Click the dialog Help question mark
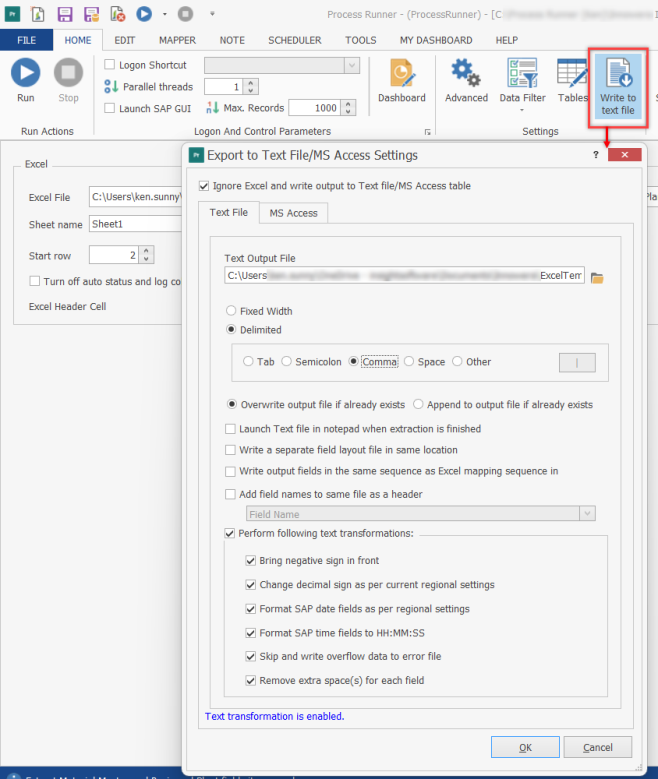This screenshot has height=779, width=658. pos(596,155)
